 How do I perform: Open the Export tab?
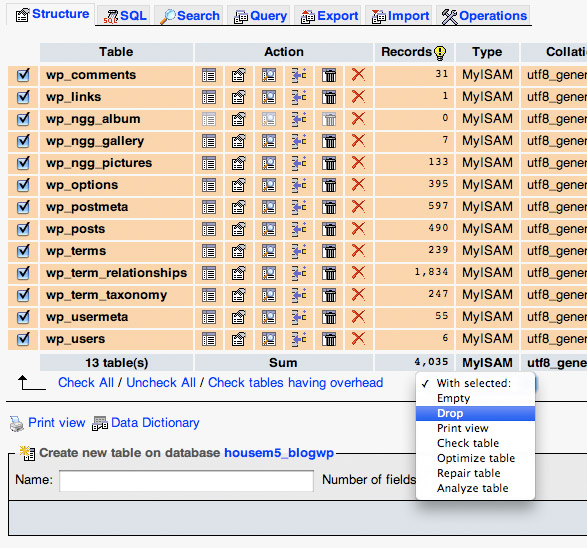click(x=329, y=16)
